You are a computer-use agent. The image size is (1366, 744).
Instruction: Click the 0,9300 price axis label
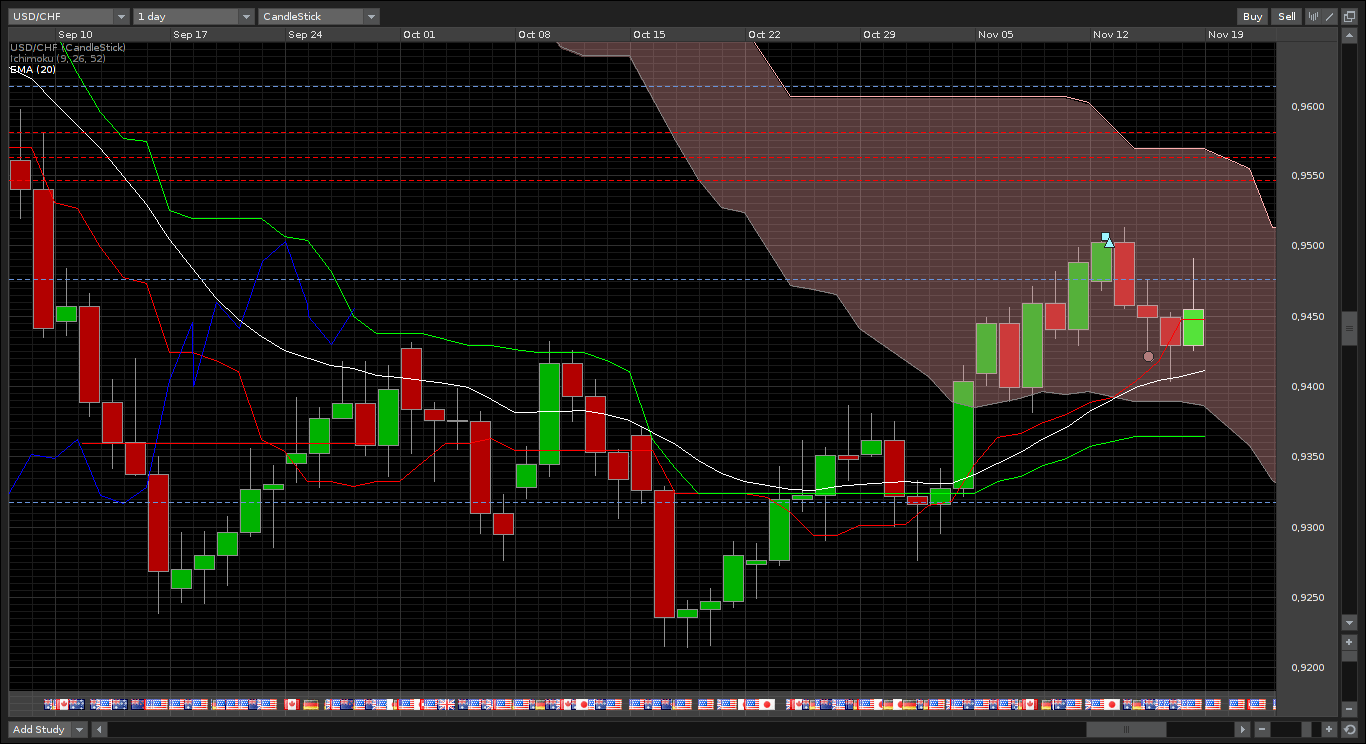[1306, 527]
